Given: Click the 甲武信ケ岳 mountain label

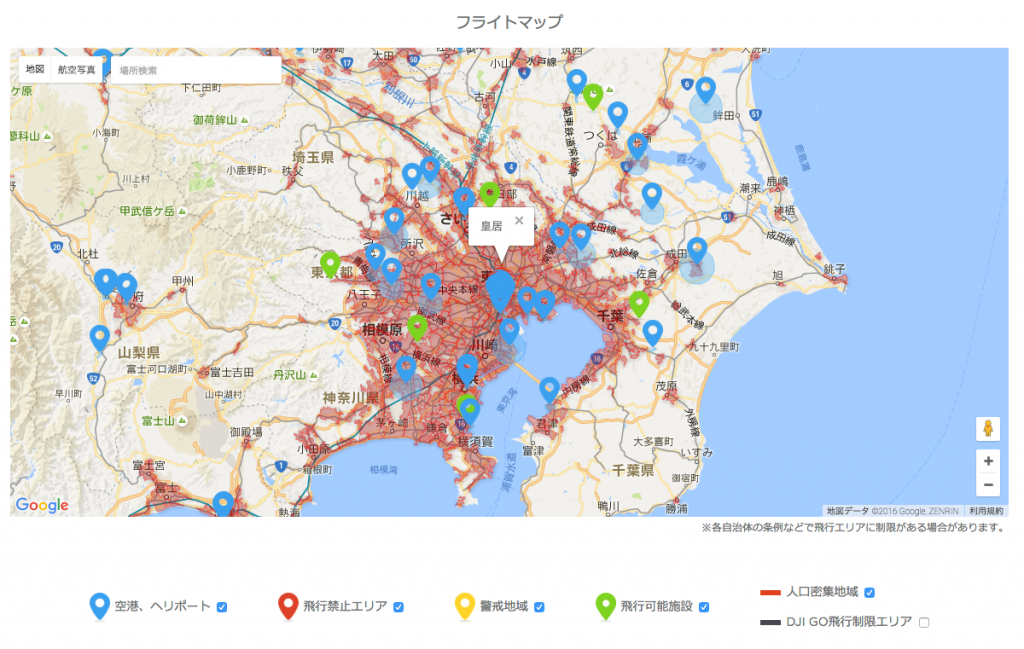Looking at the screenshot, I should tap(147, 211).
